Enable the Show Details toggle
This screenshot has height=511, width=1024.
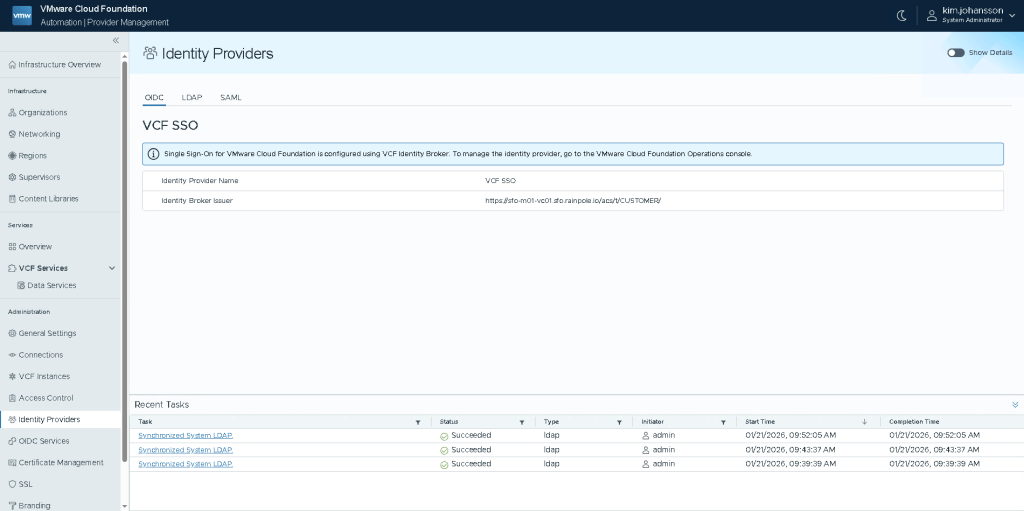[x=956, y=52]
